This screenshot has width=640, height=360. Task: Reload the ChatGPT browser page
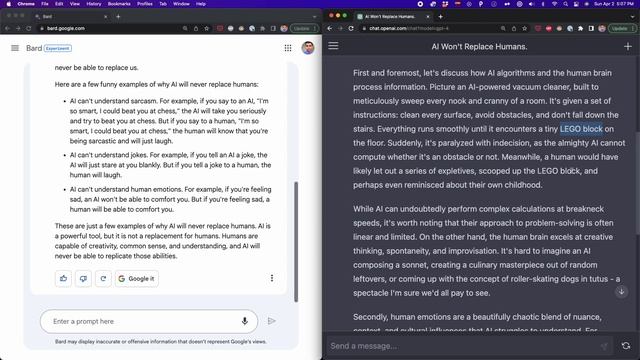351,28
